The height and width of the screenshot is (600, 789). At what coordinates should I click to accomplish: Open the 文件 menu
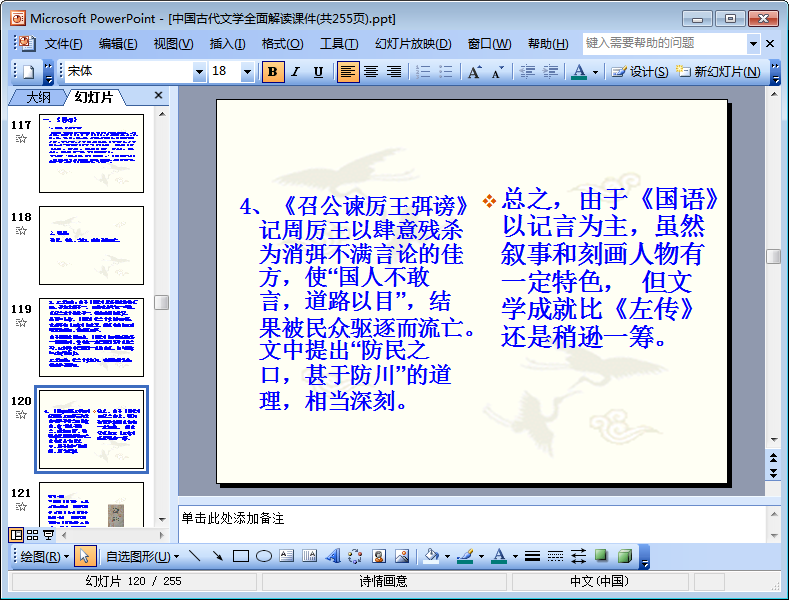[x=63, y=44]
